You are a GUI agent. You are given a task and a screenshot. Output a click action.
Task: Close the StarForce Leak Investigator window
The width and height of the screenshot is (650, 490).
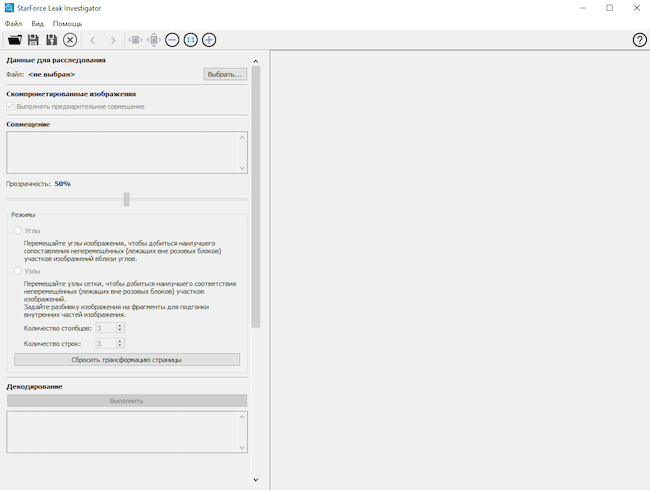[x=637, y=8]
